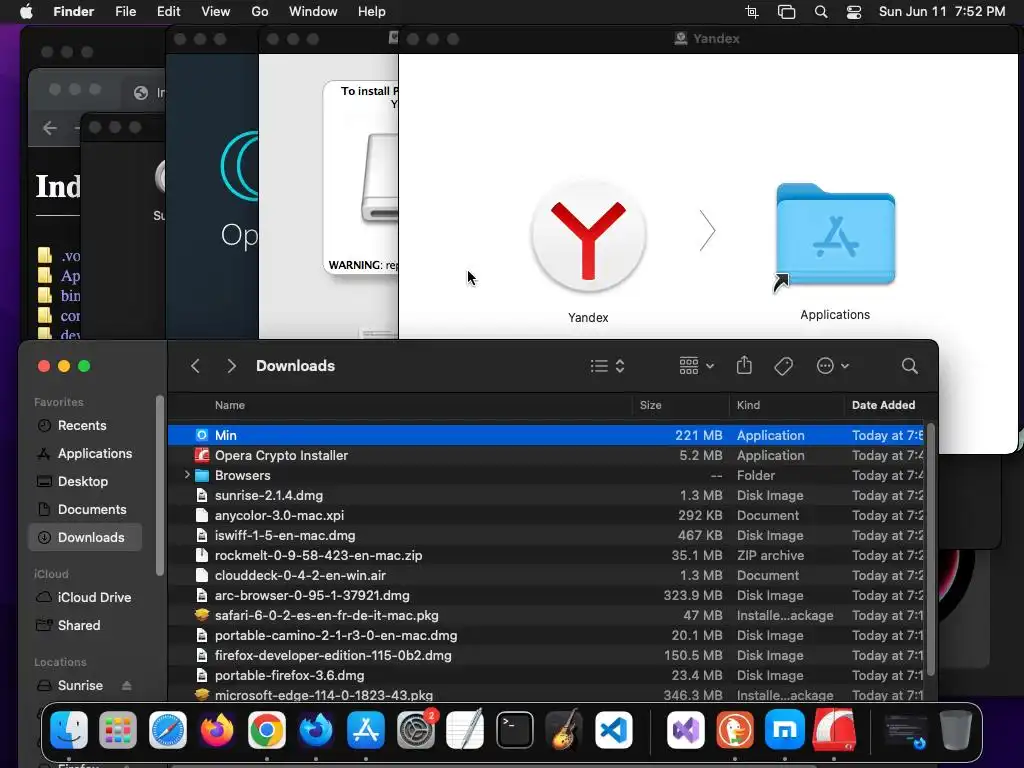Select the Sunrise volume in sidebar
The width and height of the screenshot is (1024, 768).
click(80, 685)
